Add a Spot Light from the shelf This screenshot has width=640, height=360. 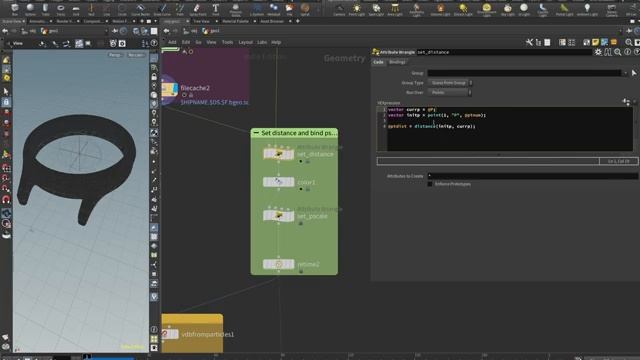pos(376,9)
